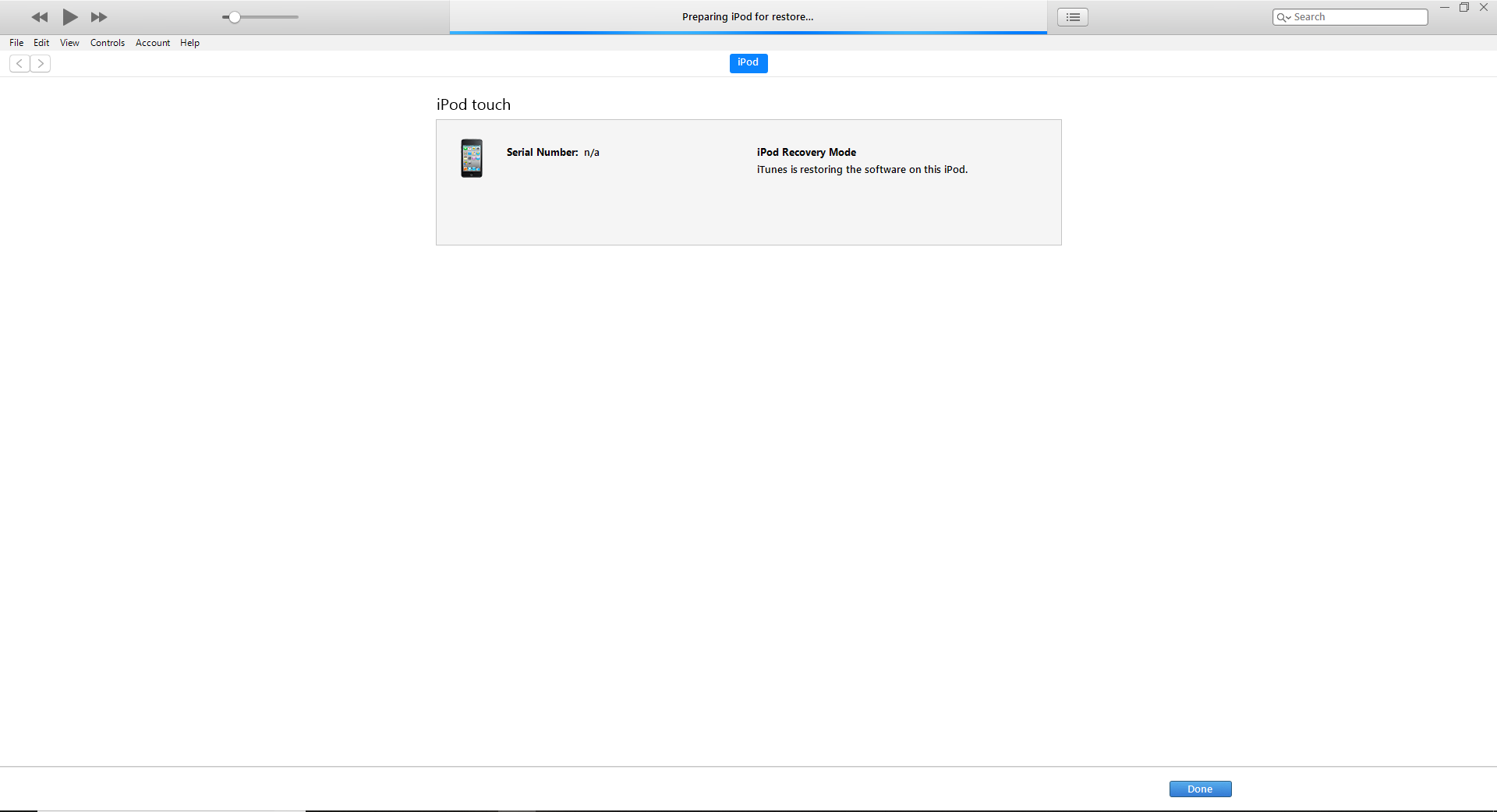Open the View menu
1497x812 pixels.
click(69, 43)
